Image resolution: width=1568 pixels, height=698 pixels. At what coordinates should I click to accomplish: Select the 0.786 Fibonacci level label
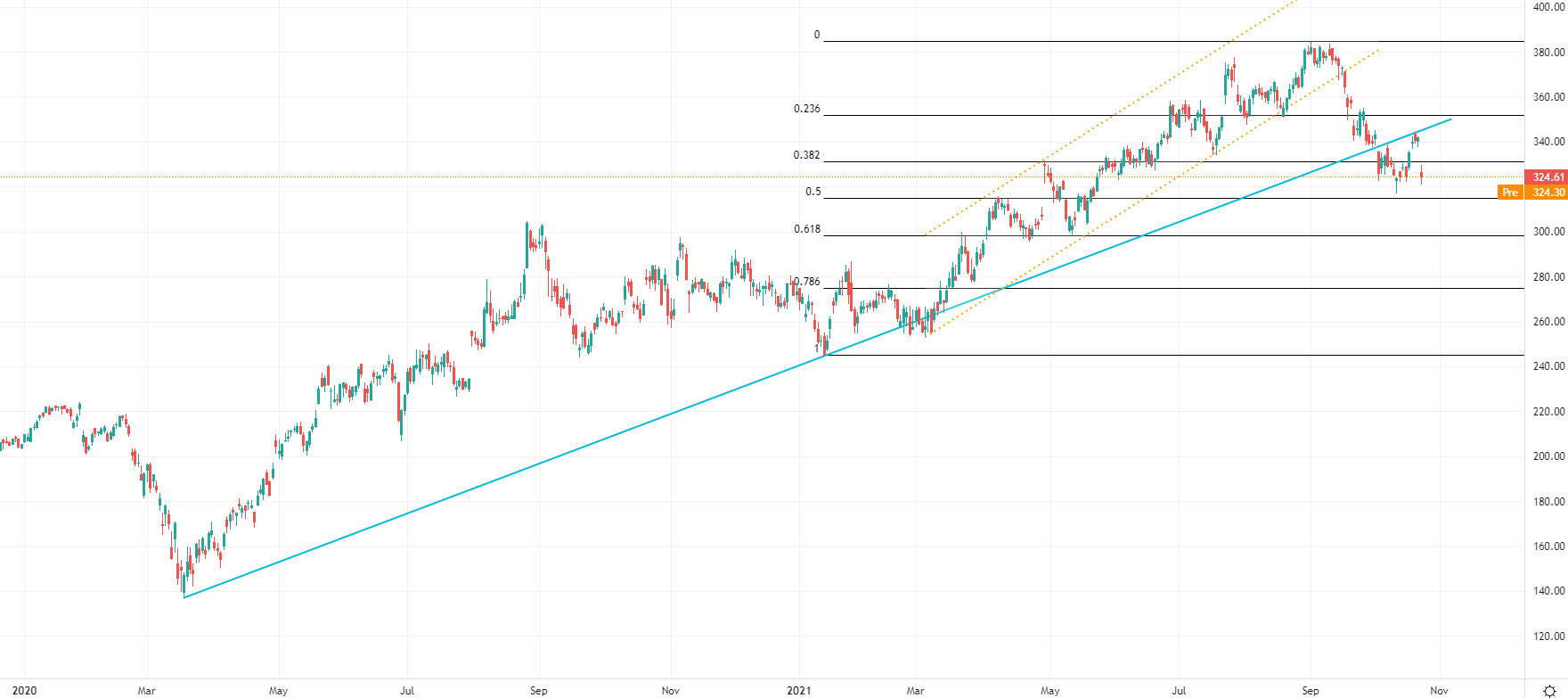pyautogui.click(x=809, y=282)
